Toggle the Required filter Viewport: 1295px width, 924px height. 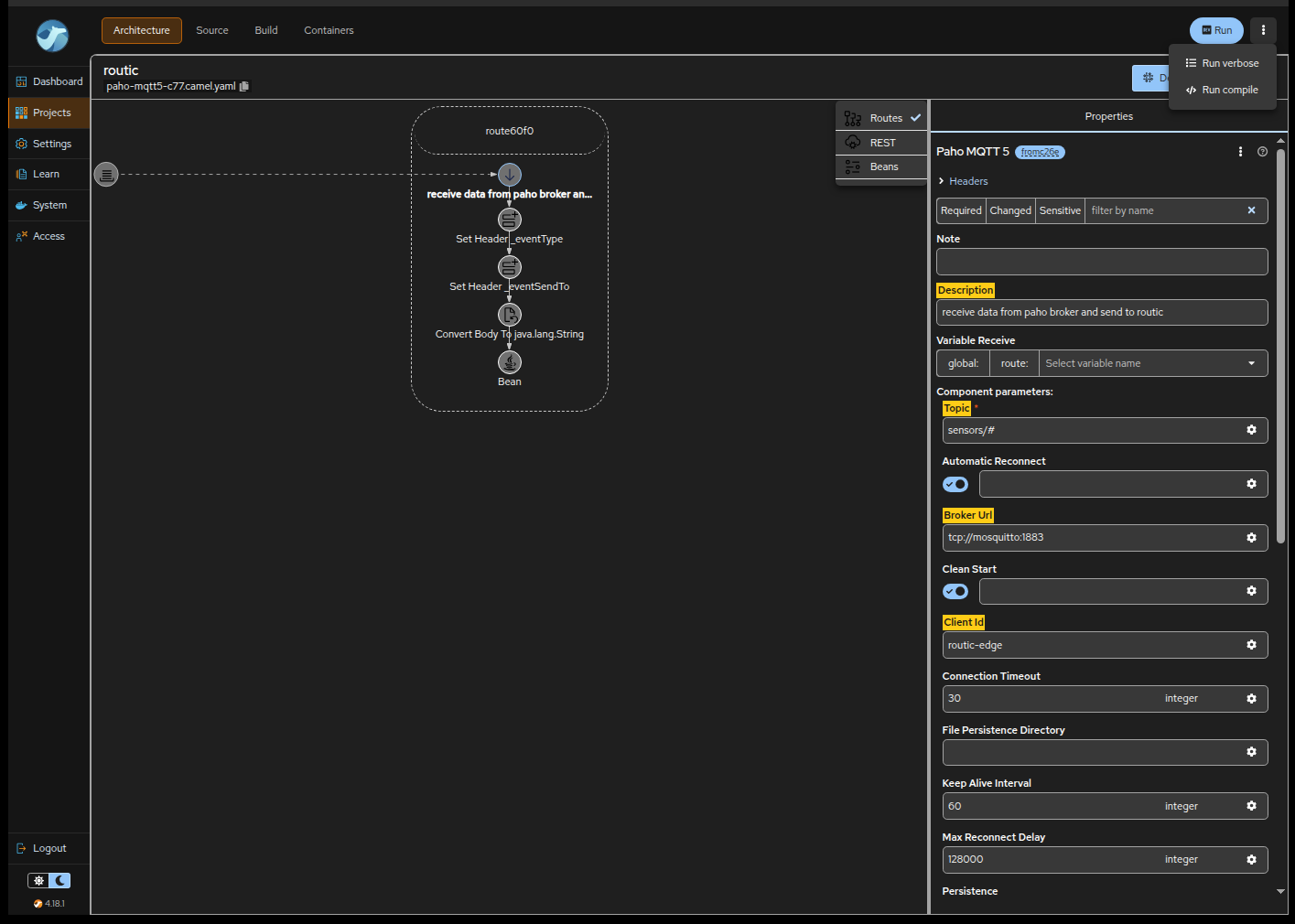point(961,210)
